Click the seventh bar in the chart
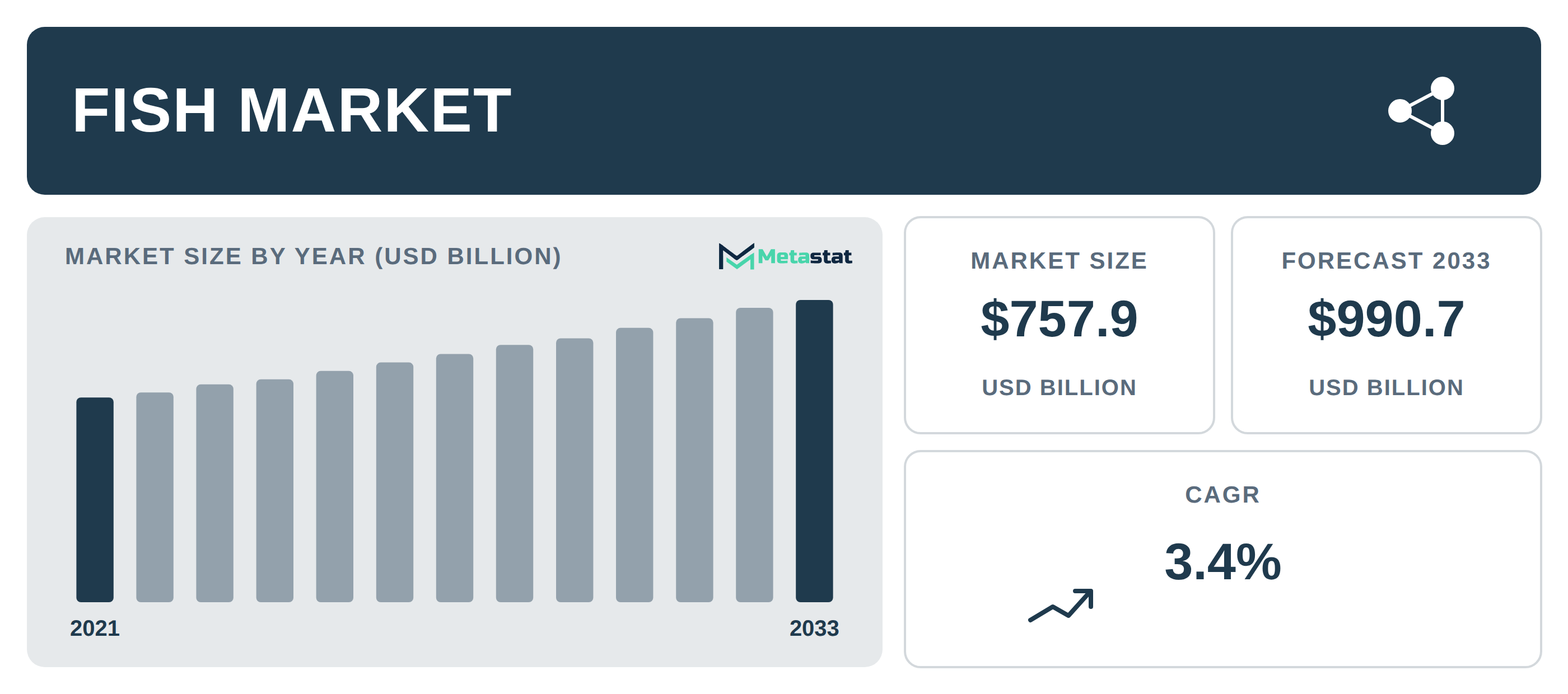The image size is (1568, 694). [455, 477]
